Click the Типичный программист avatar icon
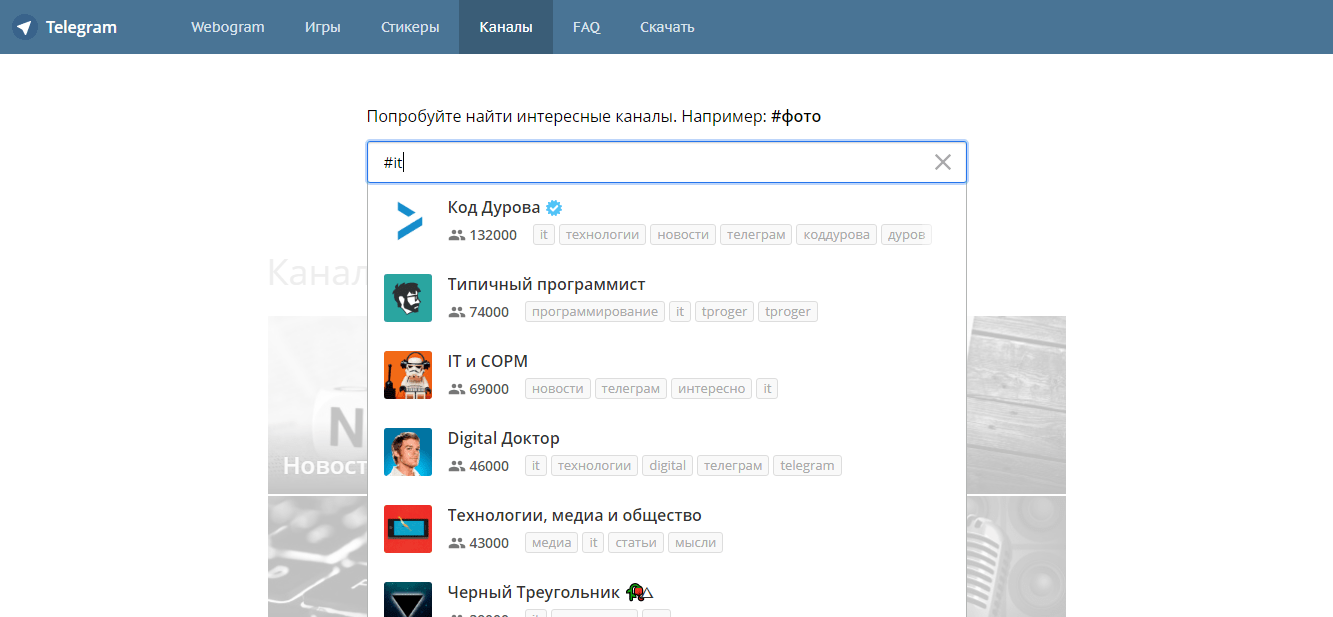 (x=408, y=298)
